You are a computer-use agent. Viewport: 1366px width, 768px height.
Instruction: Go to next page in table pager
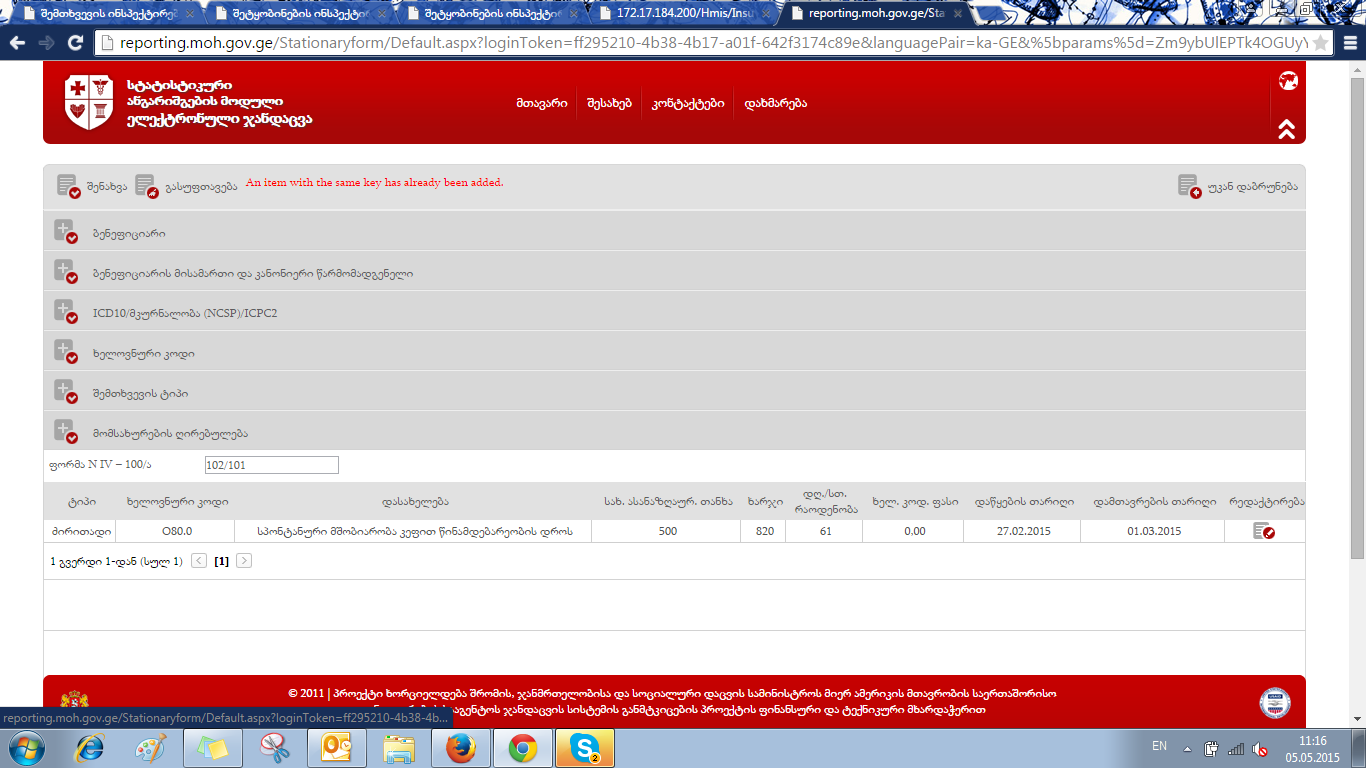point(244,561)
